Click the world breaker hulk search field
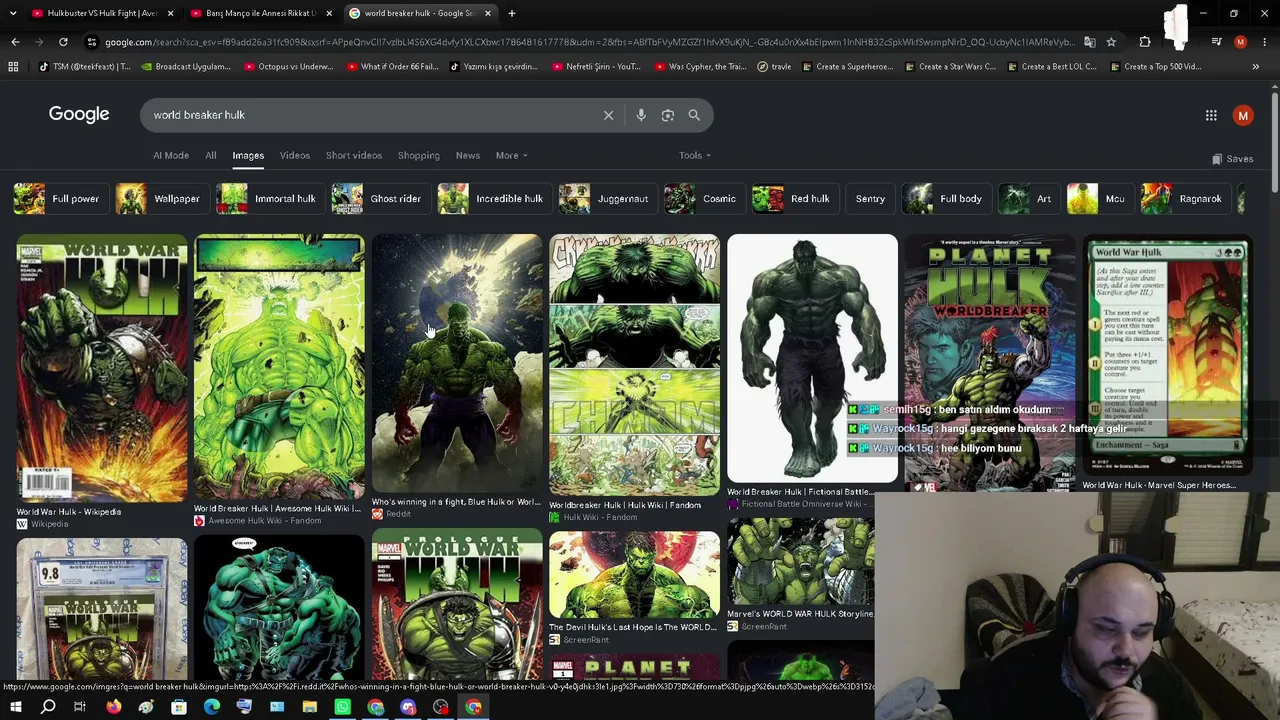1280x720 pixels. tap(370, 115)
